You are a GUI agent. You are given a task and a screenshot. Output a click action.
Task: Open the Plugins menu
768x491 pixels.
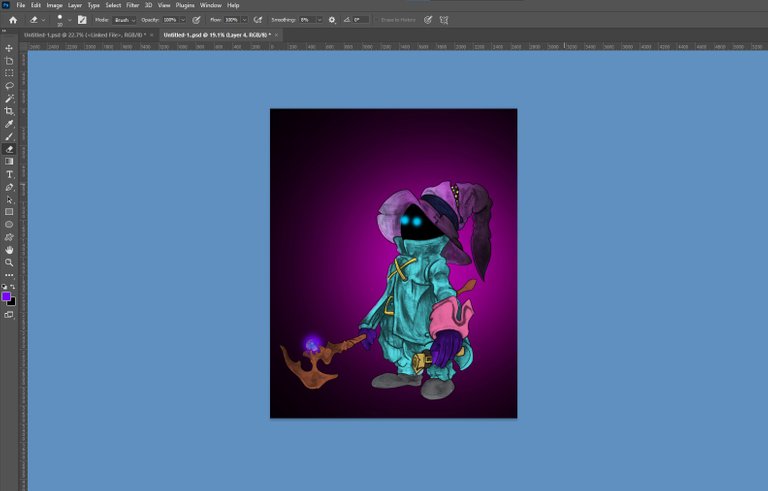[x=185, y=5]
